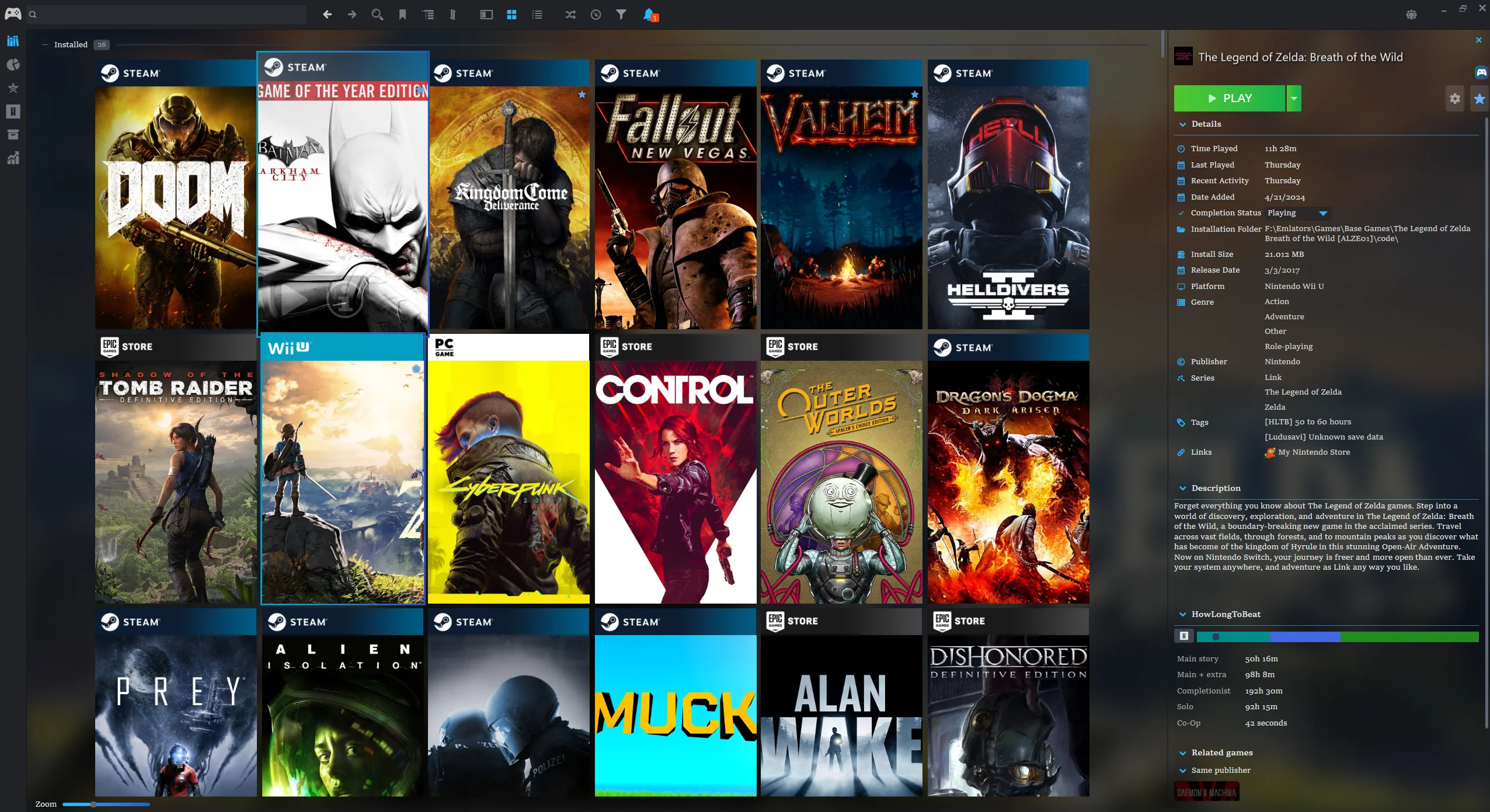
Task: Select the Helldivers II cover
Action: [1008, 194]
